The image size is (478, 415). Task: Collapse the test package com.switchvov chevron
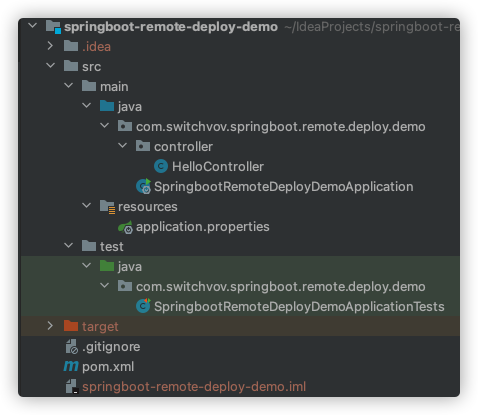105,285
